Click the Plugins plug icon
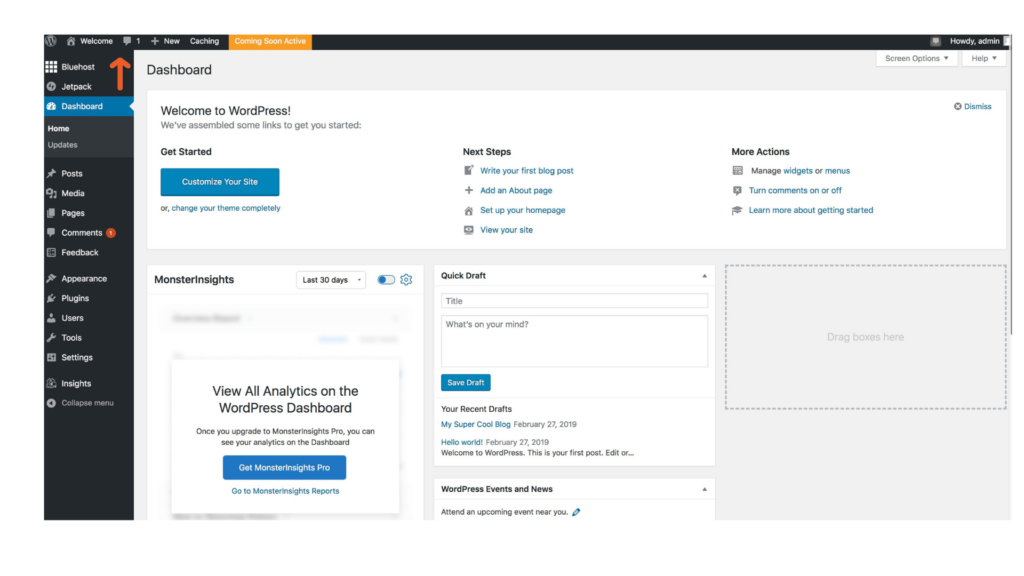The image size is (1024, 576). 51,298
